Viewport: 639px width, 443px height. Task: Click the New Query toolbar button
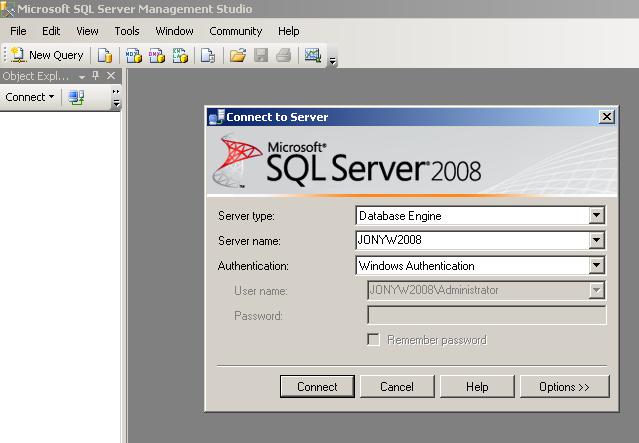tap(46, 55)
